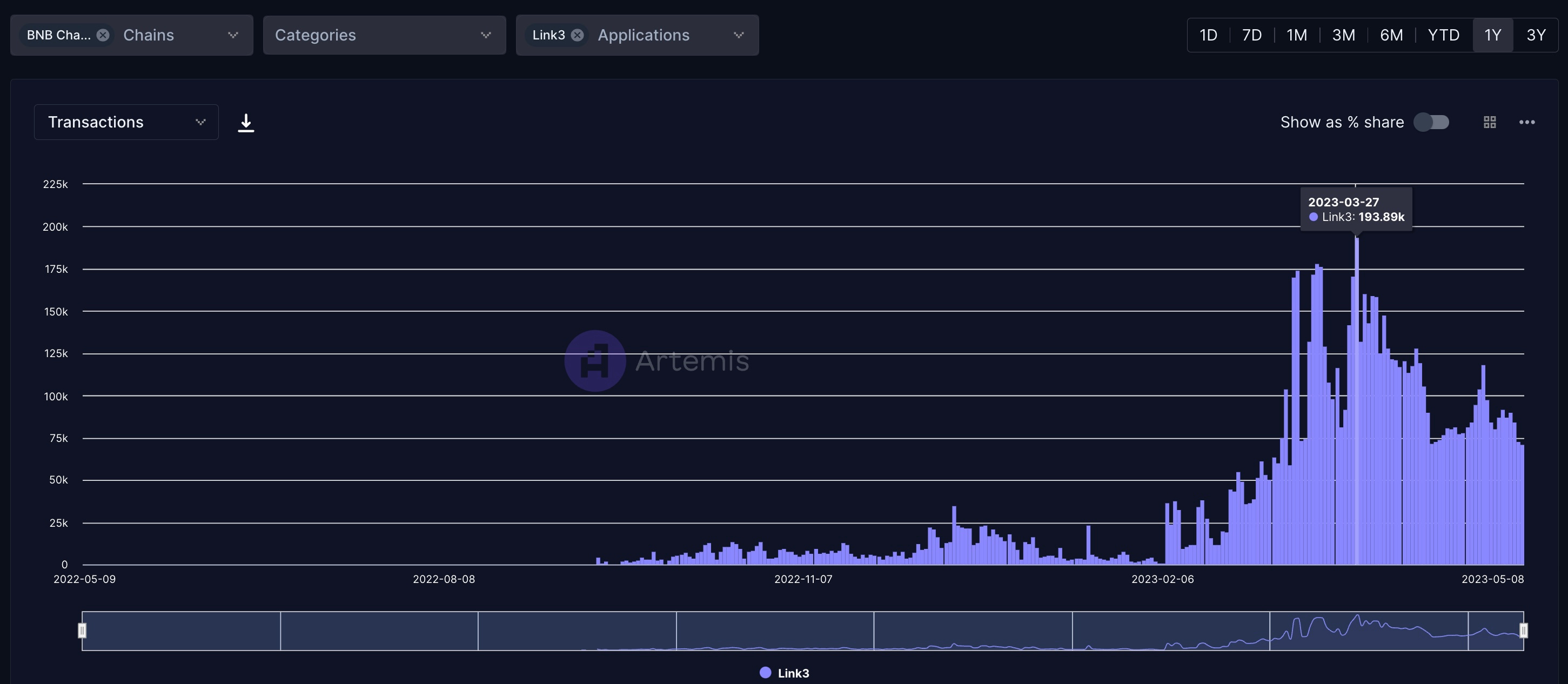Select the 6M time range
The image size is (1568, 684).
[x=1391, y=35]
